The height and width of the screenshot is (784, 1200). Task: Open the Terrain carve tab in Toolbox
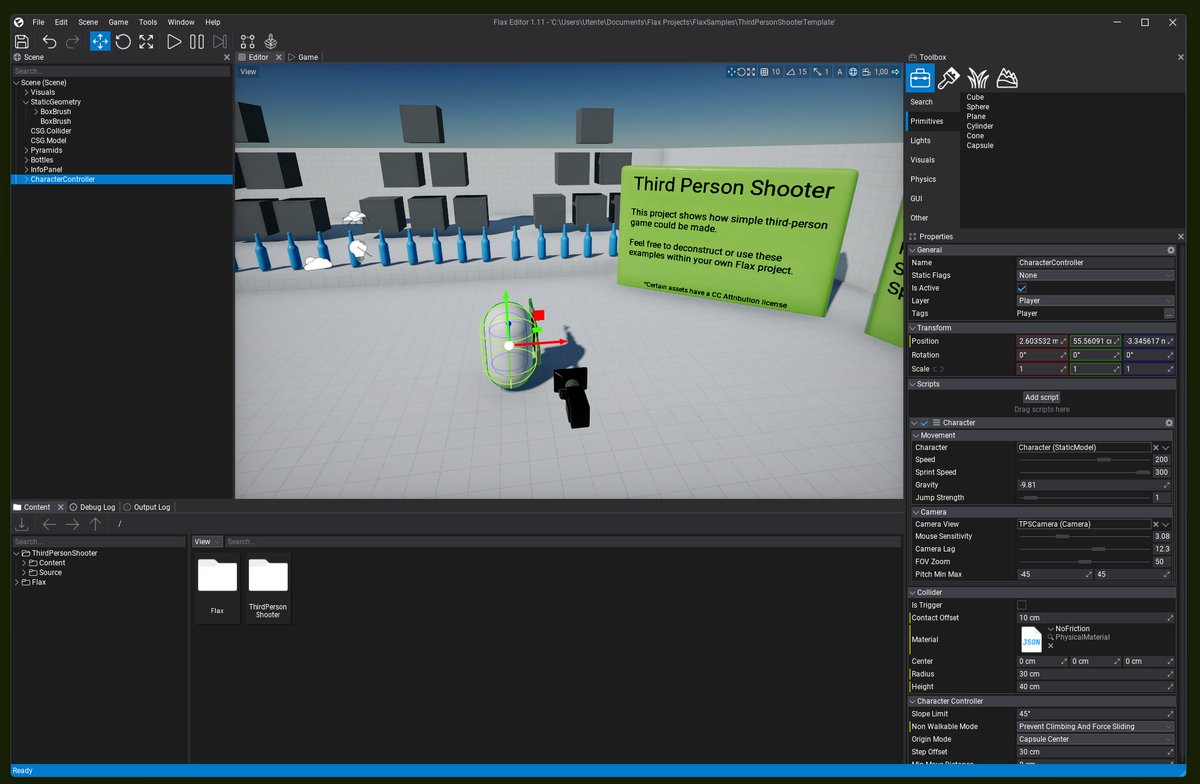(1007, 78)
